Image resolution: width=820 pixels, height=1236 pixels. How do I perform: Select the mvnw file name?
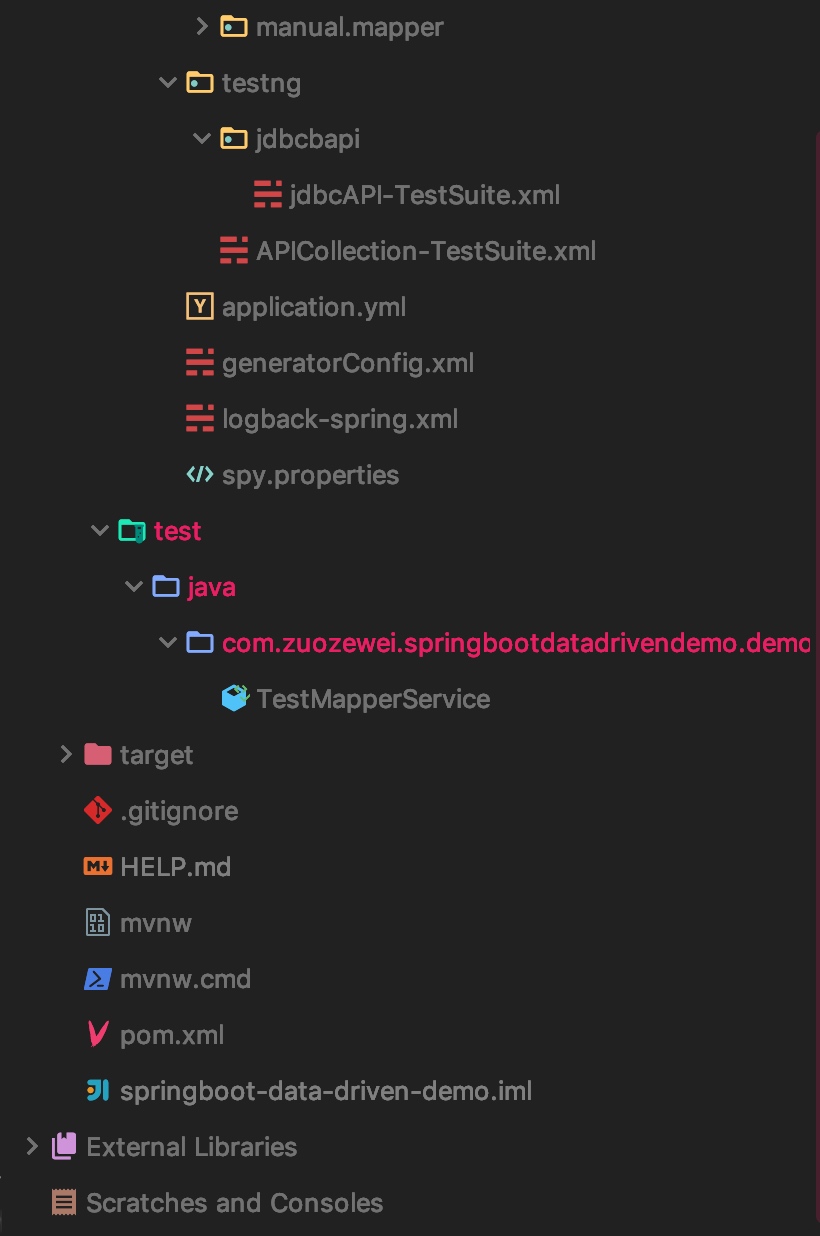[x=155, y=923]
